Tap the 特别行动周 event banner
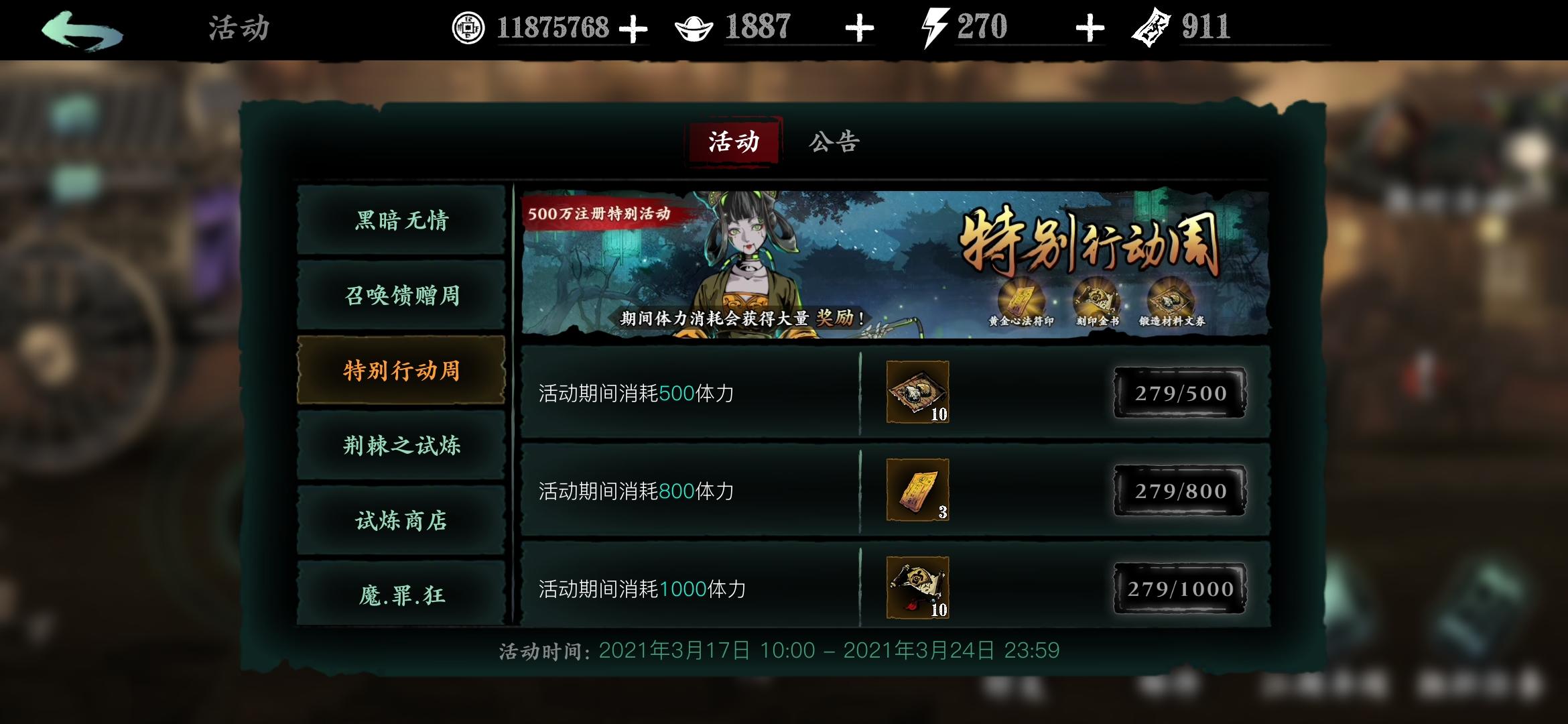 click(895, 263)
